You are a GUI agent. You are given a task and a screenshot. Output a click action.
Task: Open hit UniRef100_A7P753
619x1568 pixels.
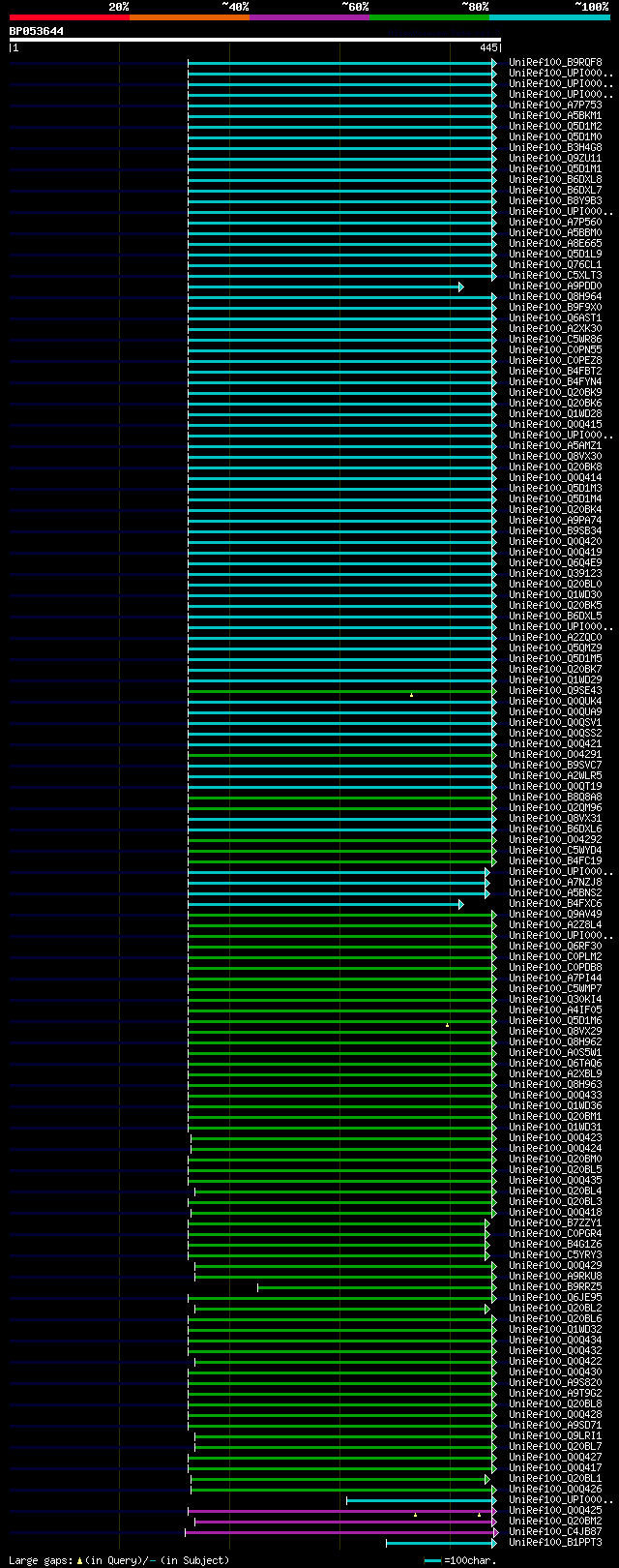pyautogui.click(x=555, y=105)
